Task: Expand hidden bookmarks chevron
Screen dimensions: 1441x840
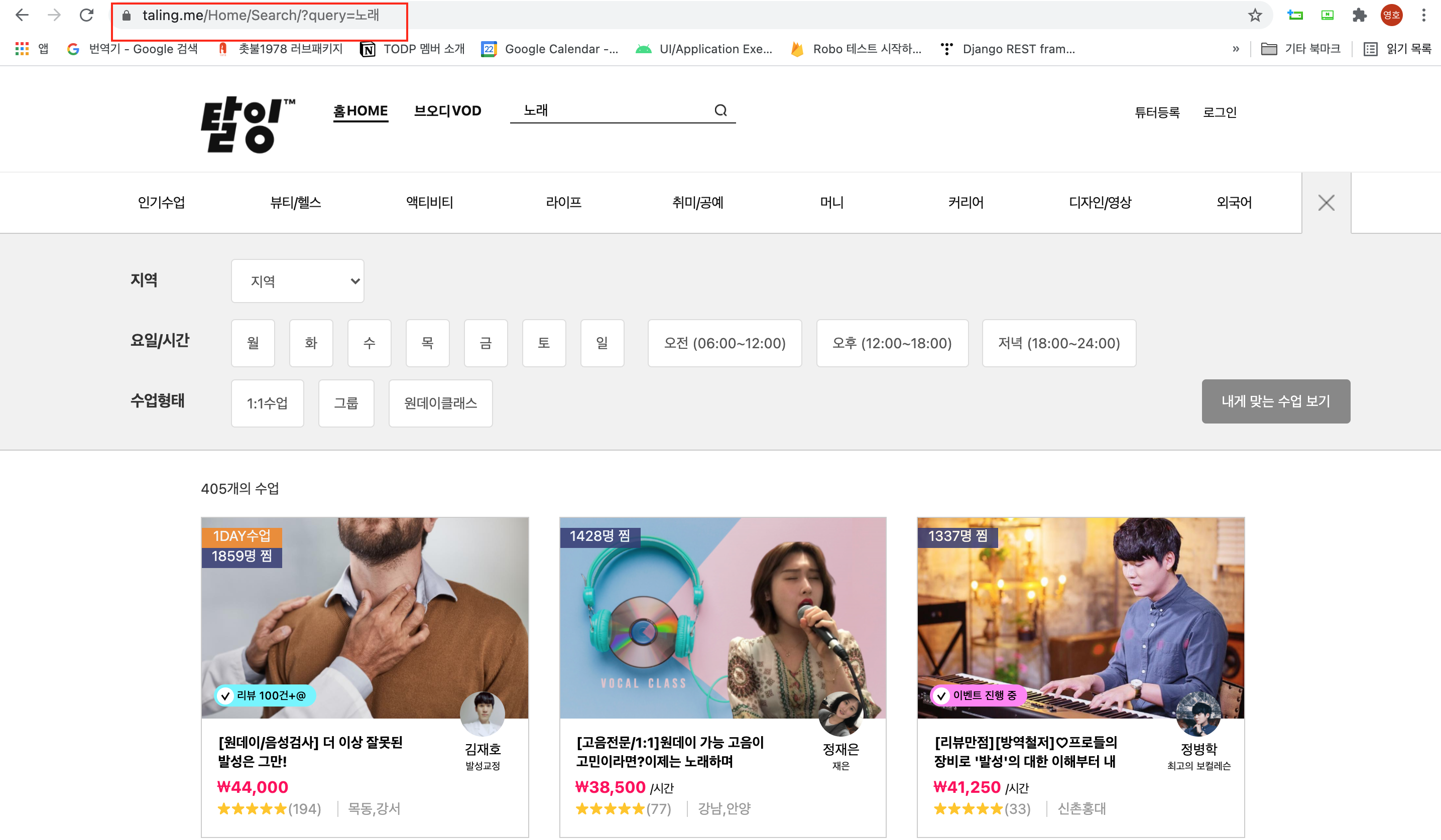Action: [x=1236, y=49]
